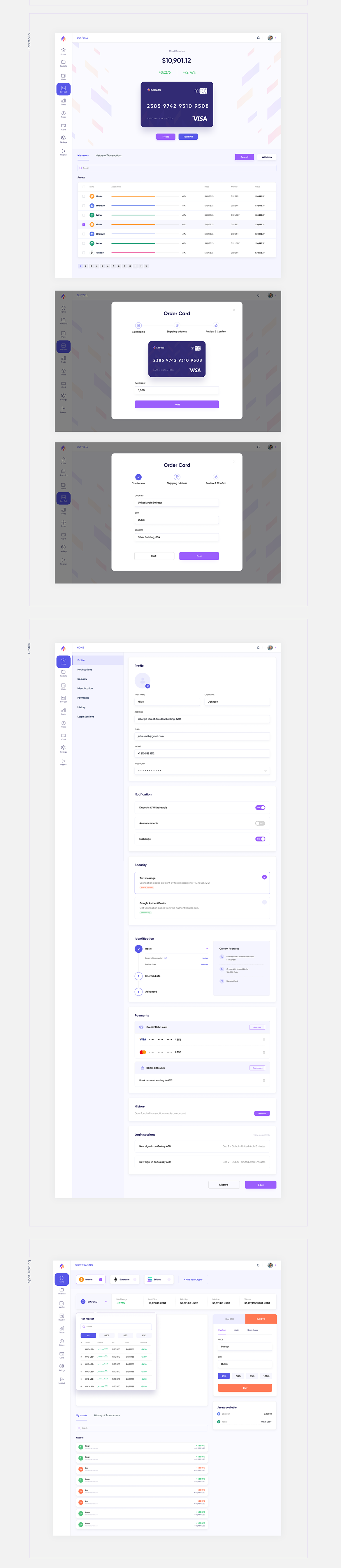Delete bank account ending in 4312
The image size is (341, 1568).
[263, 1080]
